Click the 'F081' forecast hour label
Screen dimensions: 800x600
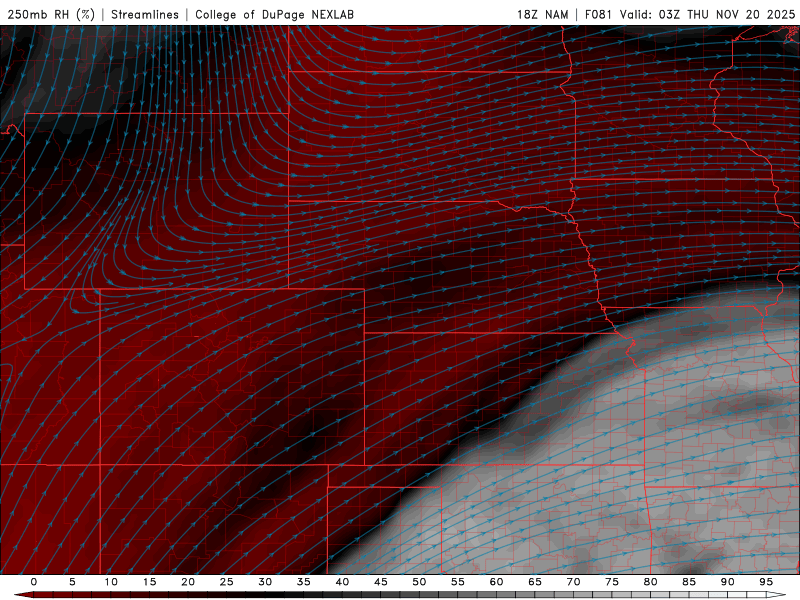(597, 14)
